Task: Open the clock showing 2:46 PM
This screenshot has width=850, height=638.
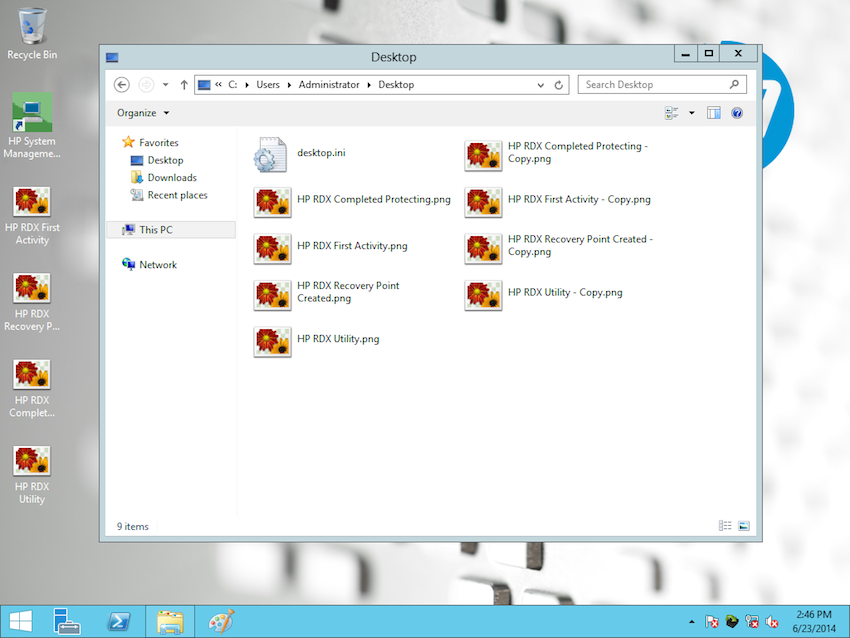Action: tap(814, 621)
